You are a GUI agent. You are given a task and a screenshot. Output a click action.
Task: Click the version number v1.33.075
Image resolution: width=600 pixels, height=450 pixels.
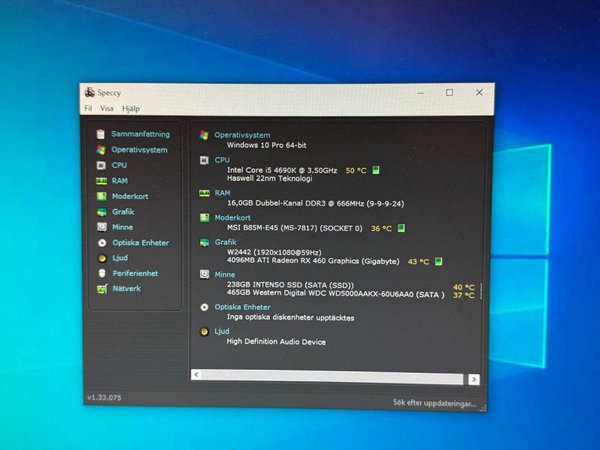pos(104,398)
